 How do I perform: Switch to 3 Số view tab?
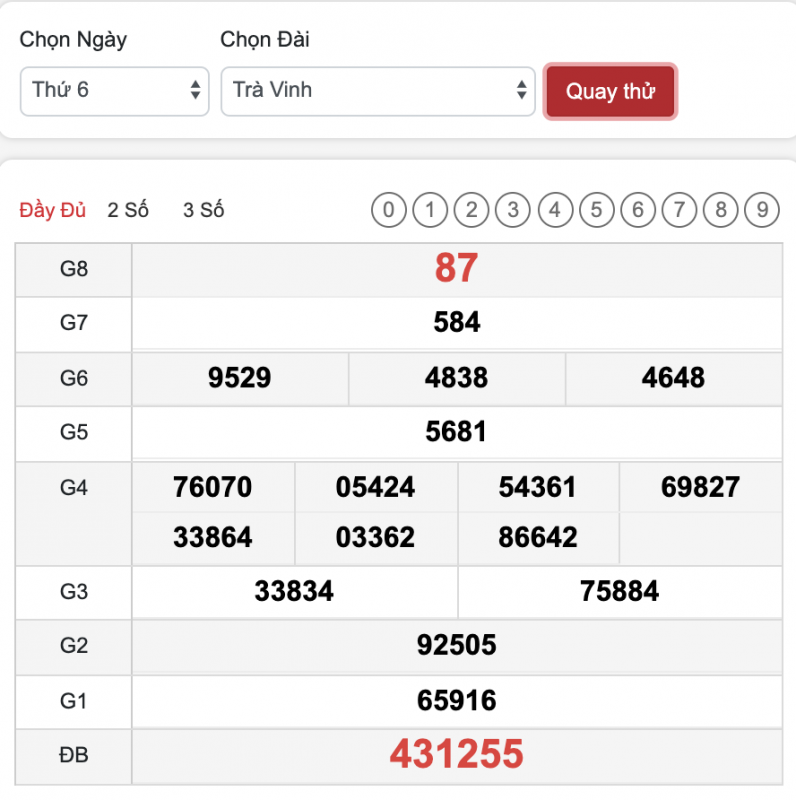coord(204,210)
